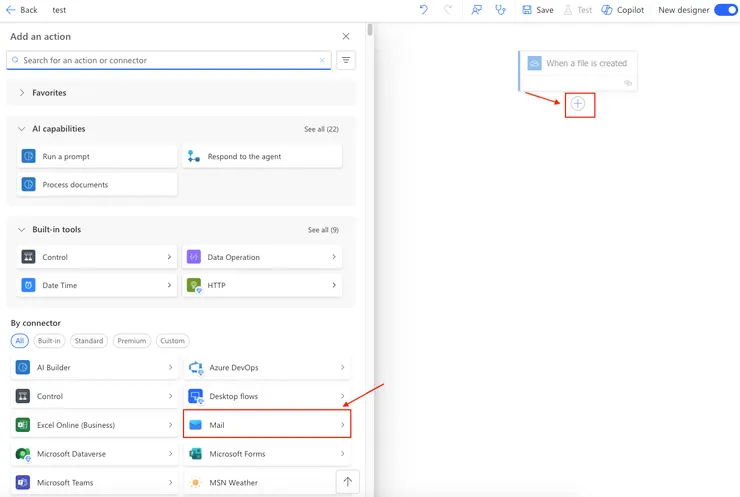Click the plus button below the trigger
This screenshot has height=497, width=740.
click(578, 104)
